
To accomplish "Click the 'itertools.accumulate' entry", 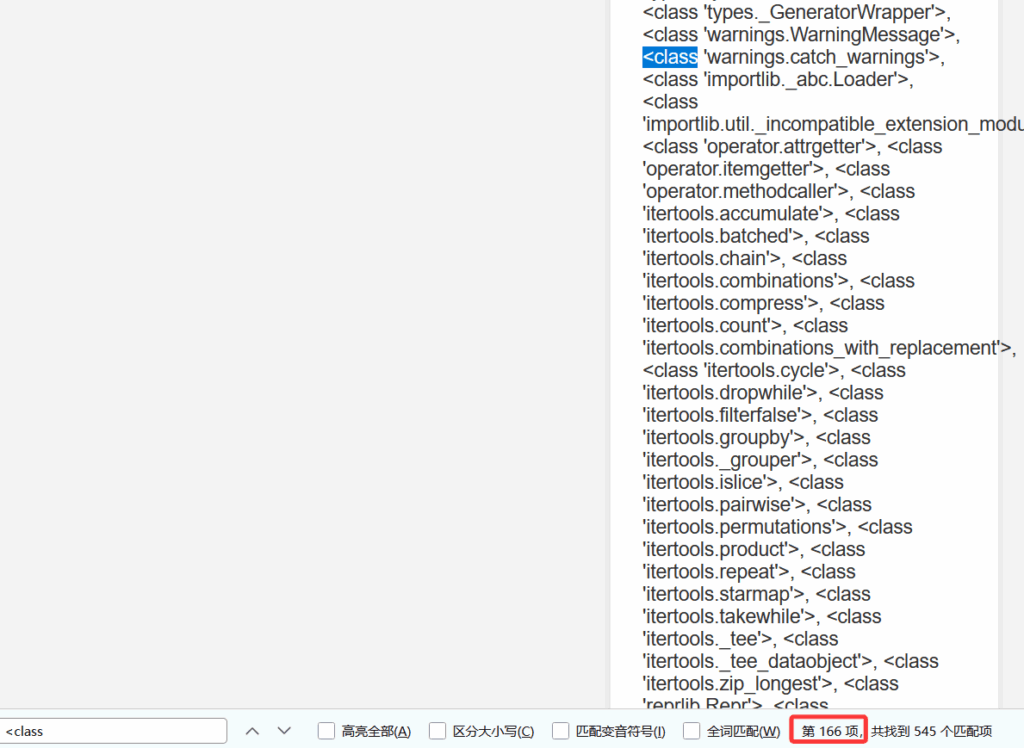I will (x=738, y=214).
